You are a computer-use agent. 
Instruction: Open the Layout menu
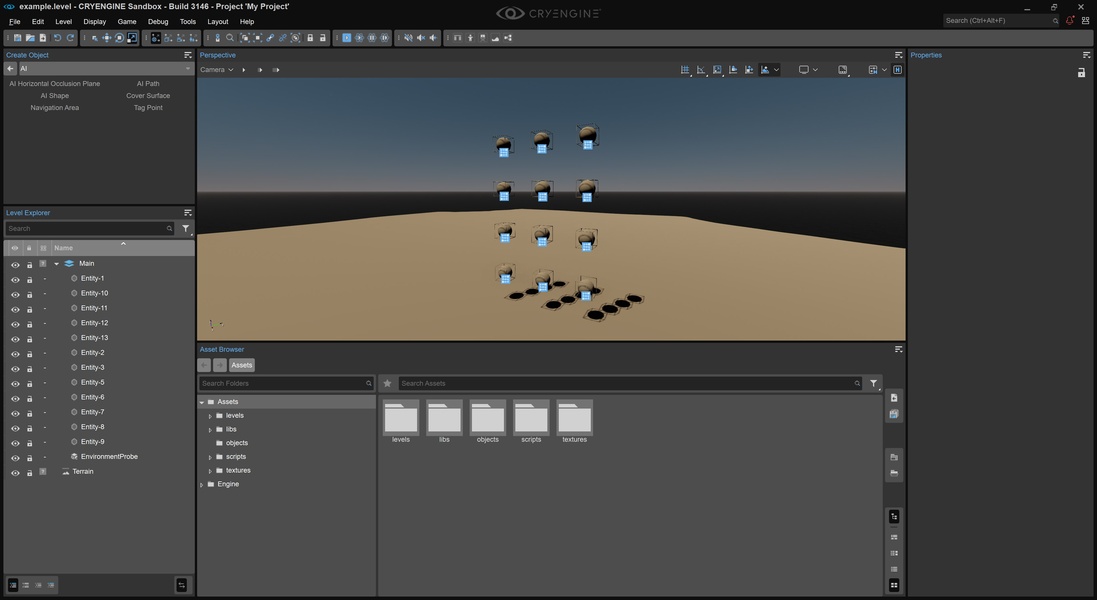(217, 21)
